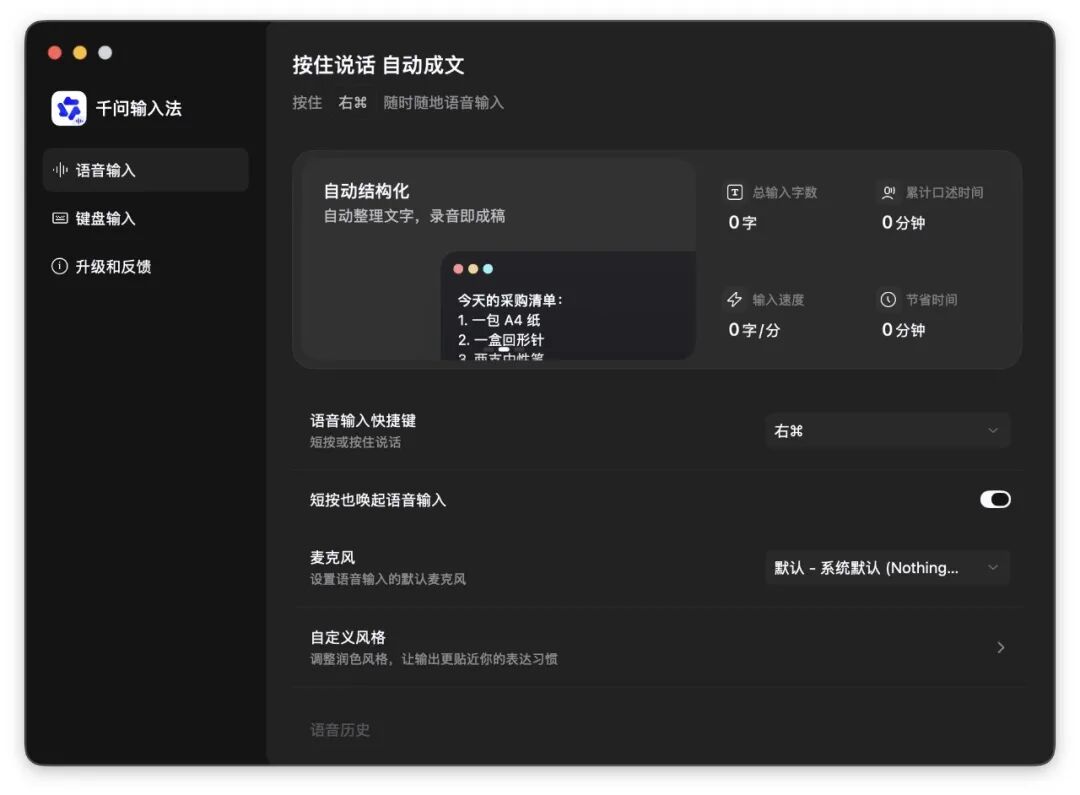
Task: Click the keyboard icon beside 键盘输入
Action: pyautogui.click(x=60, y=218)
